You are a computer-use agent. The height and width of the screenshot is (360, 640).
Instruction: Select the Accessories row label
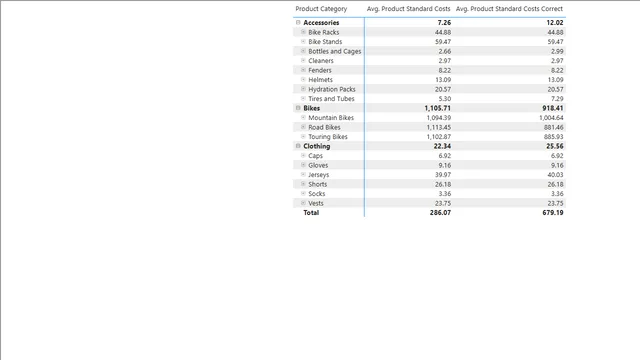coord(321,22)
